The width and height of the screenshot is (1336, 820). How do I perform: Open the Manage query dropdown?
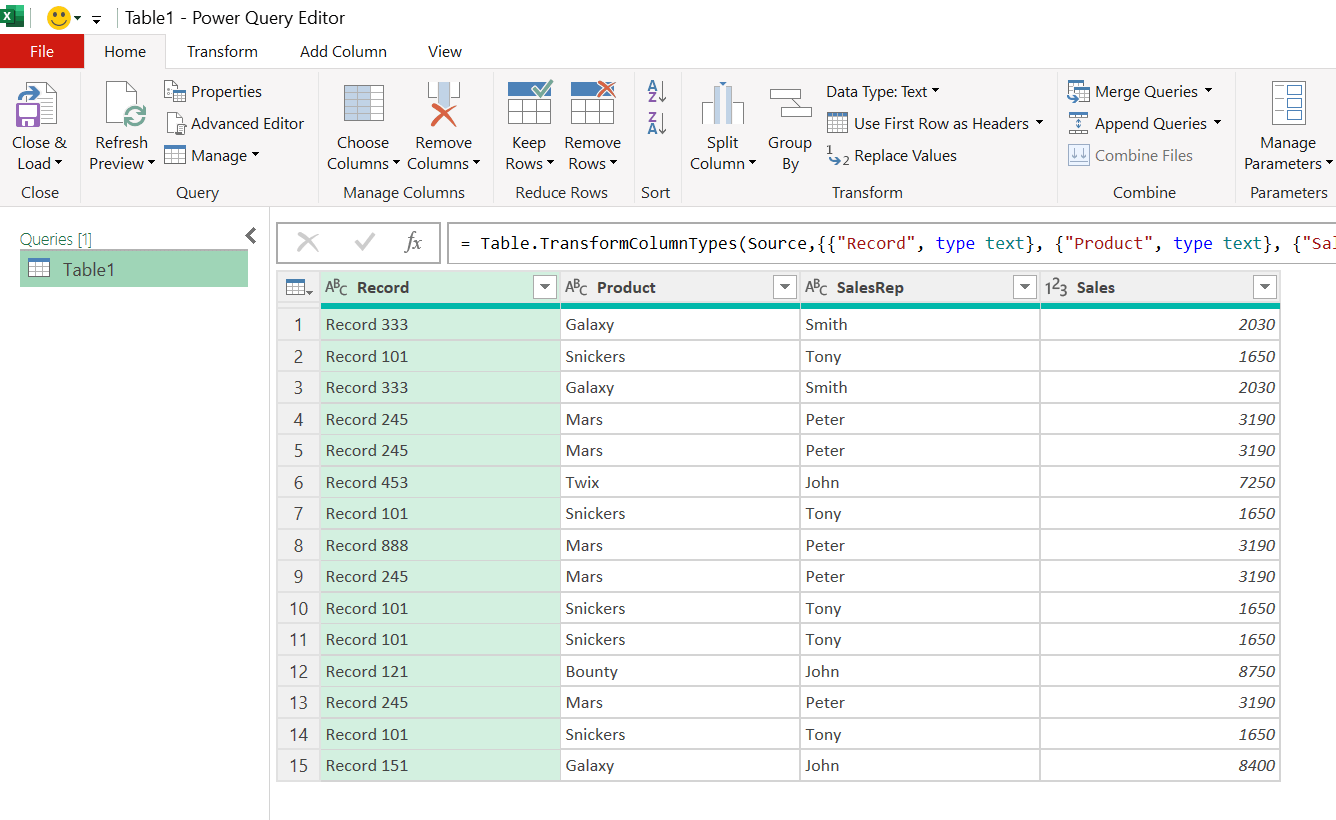[x=211, y=155]
